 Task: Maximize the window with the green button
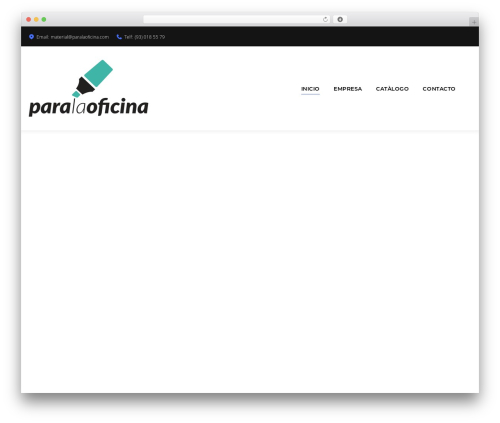pos(44,20)
